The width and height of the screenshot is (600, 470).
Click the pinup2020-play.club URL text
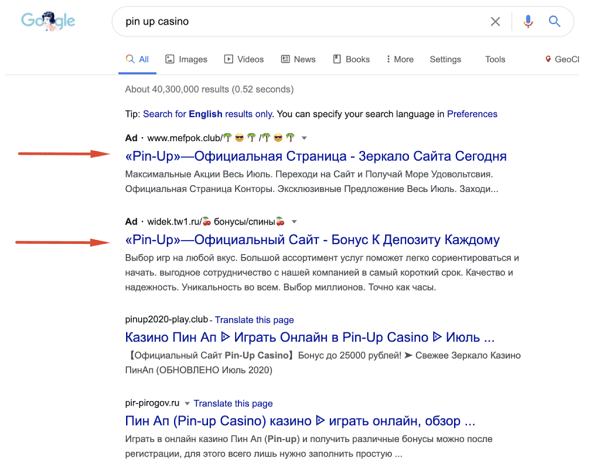pyautogui.click(x=166, y=320)
